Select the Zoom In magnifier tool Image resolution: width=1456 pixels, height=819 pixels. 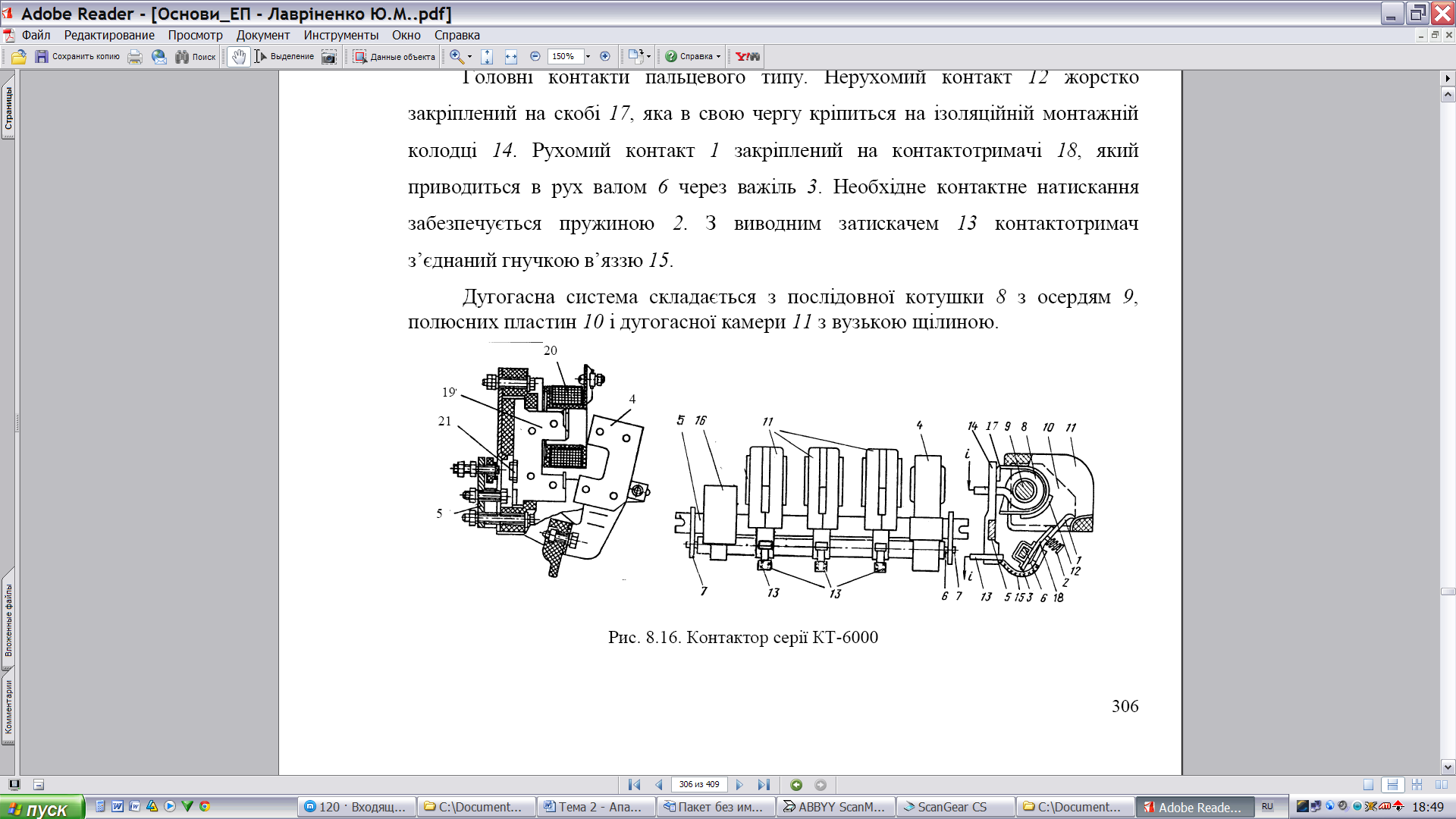point(457,57)
